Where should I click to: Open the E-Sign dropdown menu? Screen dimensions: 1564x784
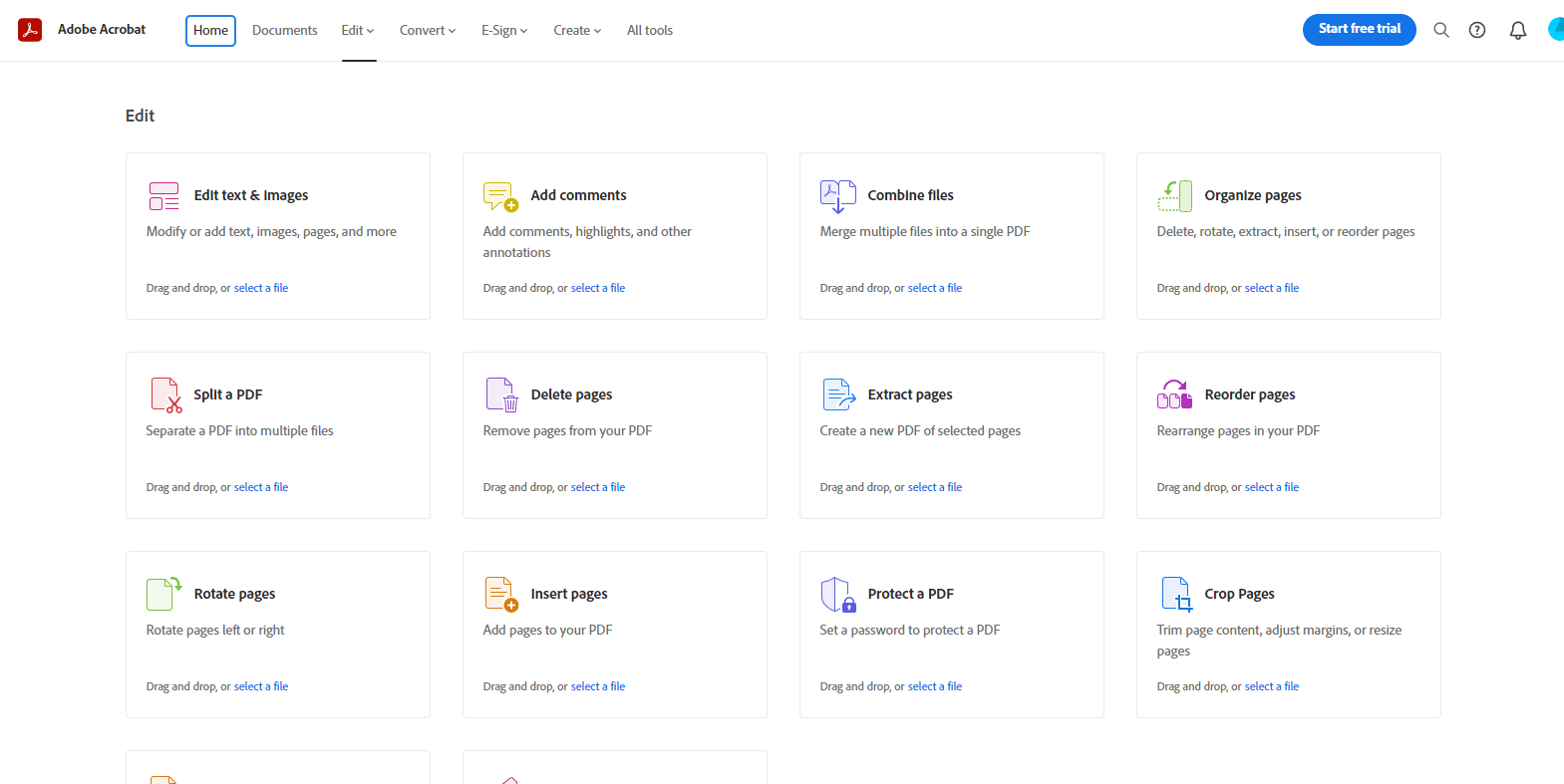pyautogui.click(x=504, y=30)
